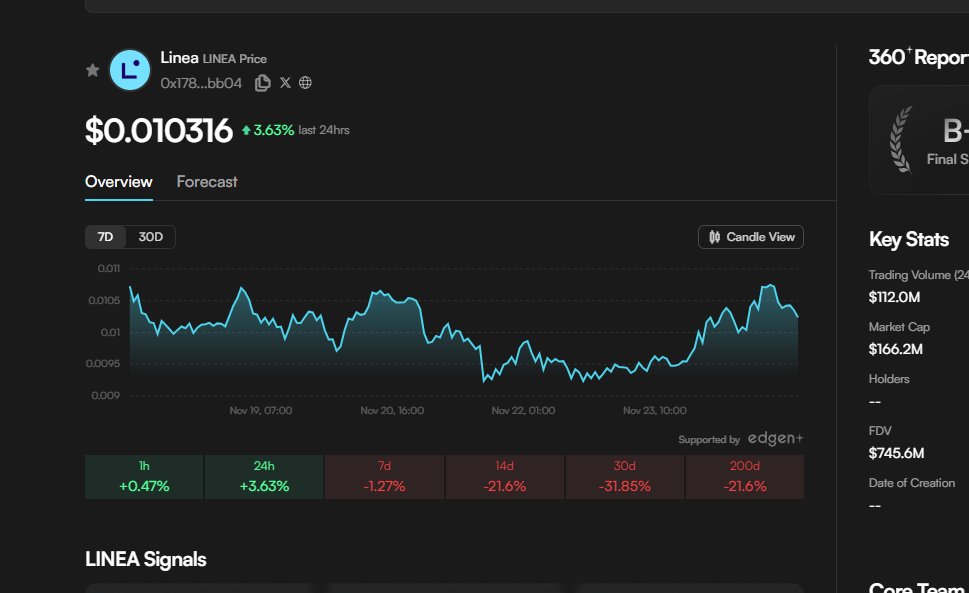Open Linea's X (Twitter) profile icon
The height and width of the screenshot is (593, 969).
[x=285, y=83]
